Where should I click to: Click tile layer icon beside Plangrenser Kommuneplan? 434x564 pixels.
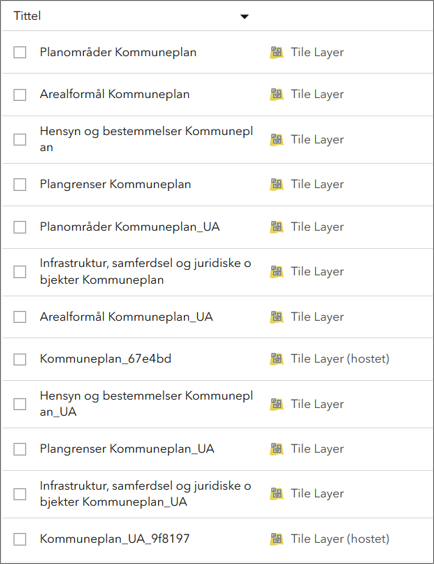point(277,184)
